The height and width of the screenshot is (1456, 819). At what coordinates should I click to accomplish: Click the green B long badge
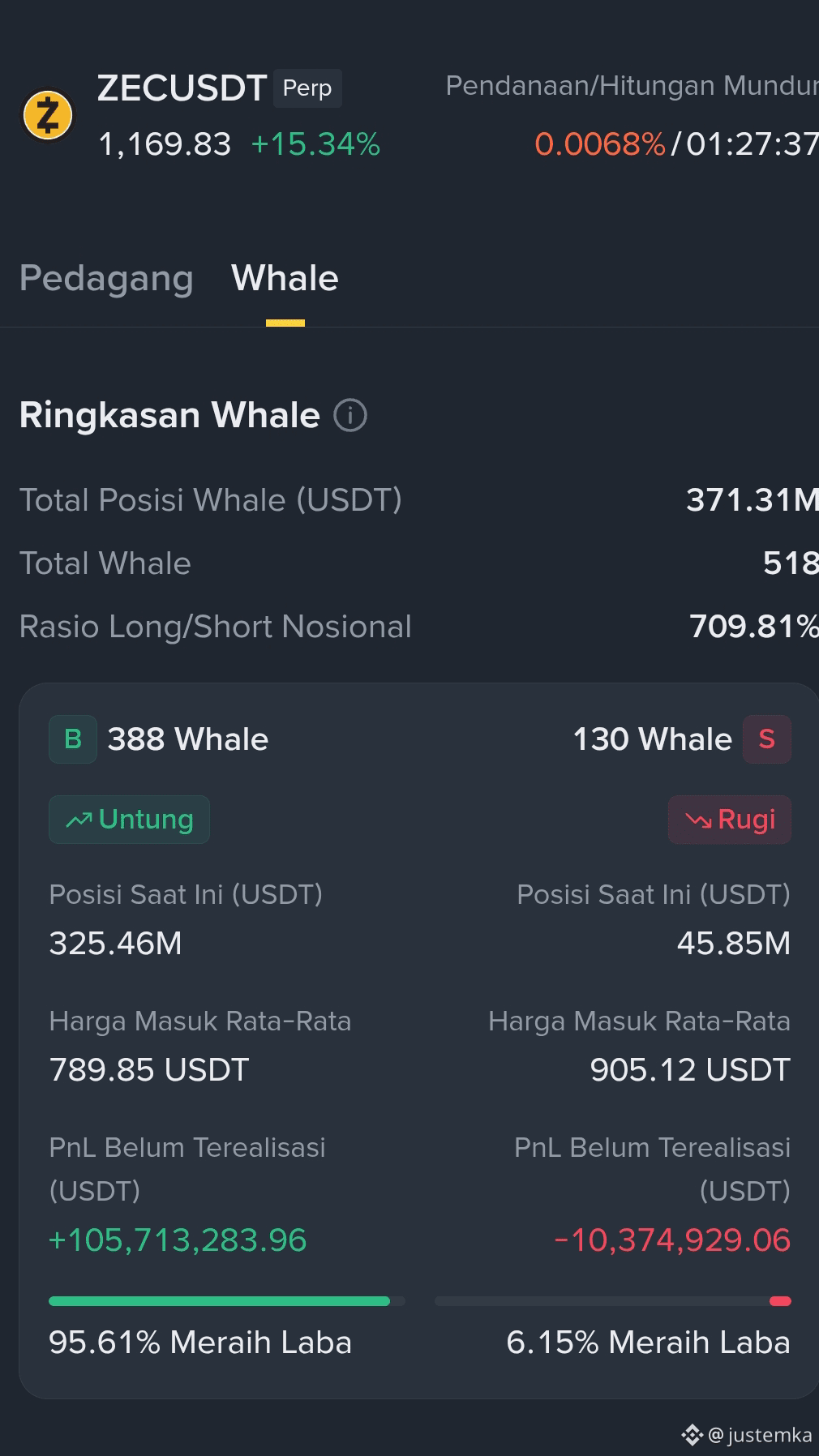point(73,739)
